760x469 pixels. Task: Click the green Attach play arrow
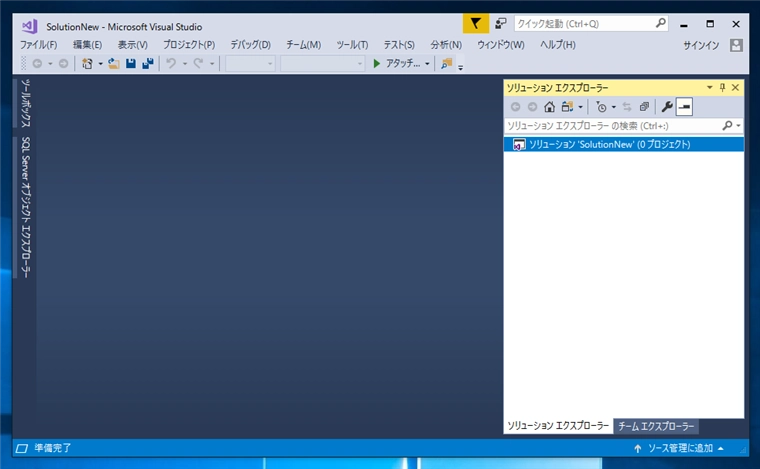377,63
